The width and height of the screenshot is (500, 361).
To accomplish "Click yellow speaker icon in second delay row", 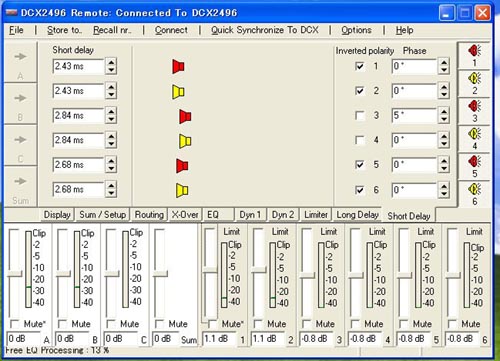I will (x=178, y=92).
